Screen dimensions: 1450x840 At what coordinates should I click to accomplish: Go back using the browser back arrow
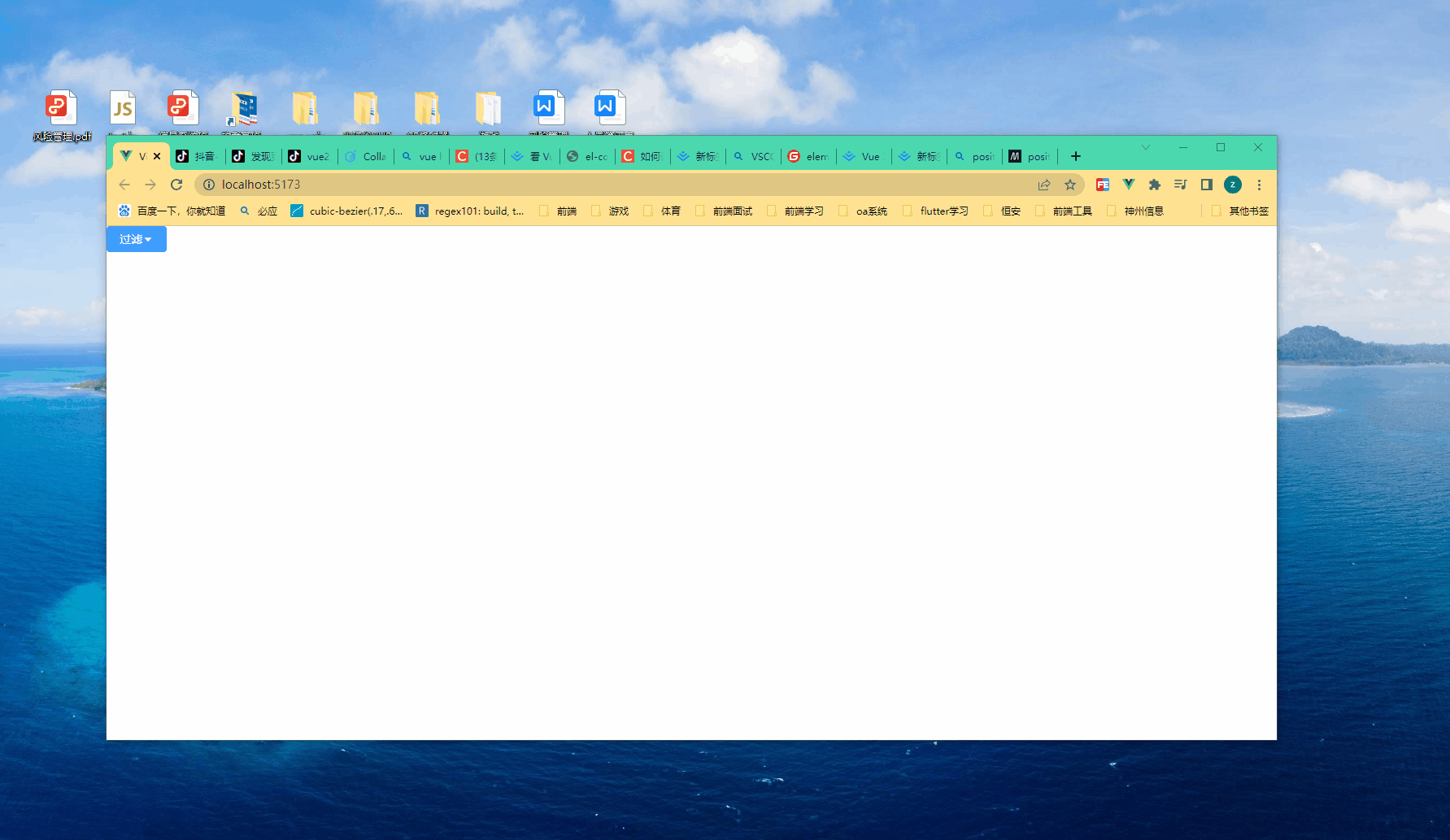point(124,185)
